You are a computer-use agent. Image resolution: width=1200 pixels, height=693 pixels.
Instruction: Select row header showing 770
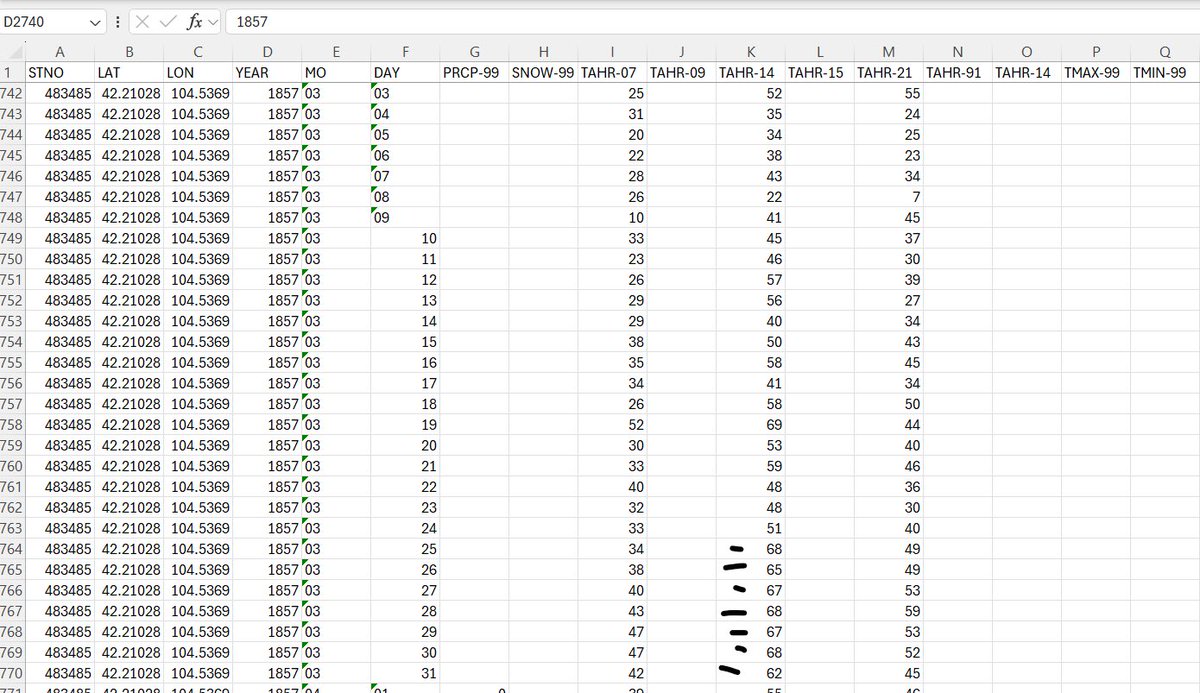coord(12,673)
